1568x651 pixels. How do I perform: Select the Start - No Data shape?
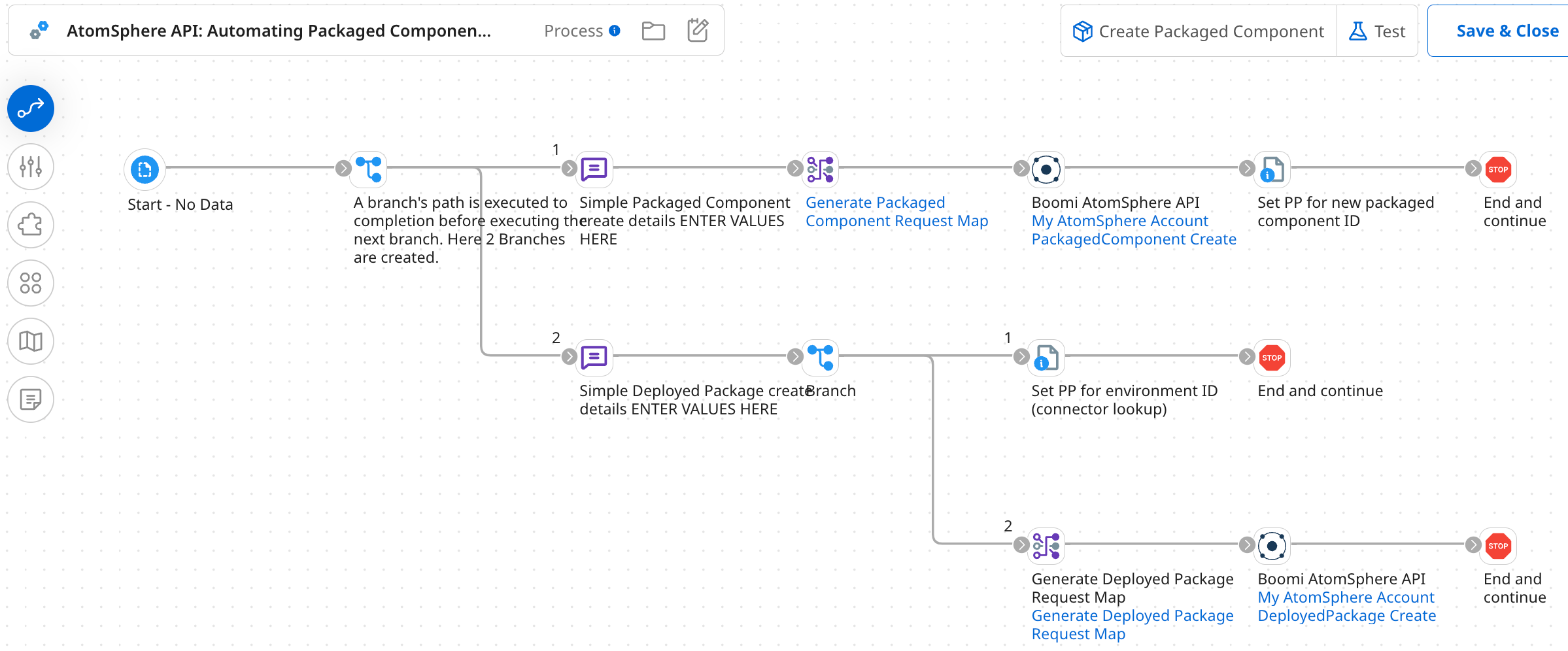point(144,169)
